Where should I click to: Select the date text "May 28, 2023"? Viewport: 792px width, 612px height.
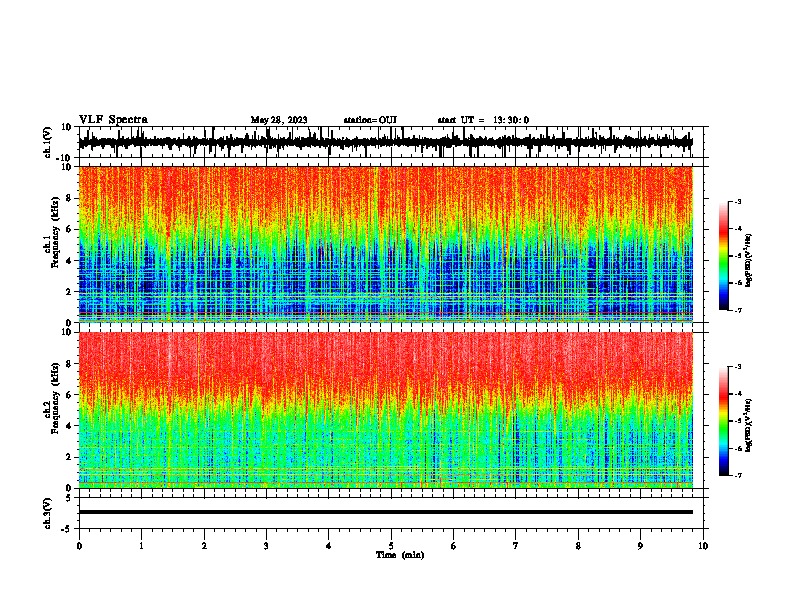pyautogui.click(x=279, y=120)
